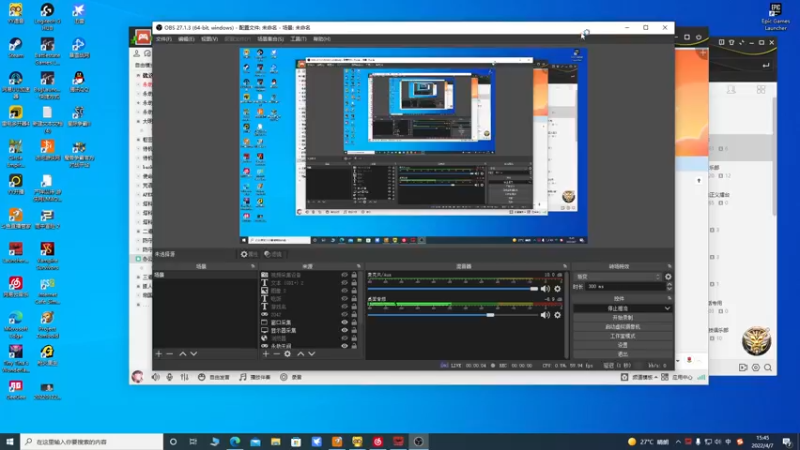
Task: Move the selected source up
Action: (x=301, y=354)
